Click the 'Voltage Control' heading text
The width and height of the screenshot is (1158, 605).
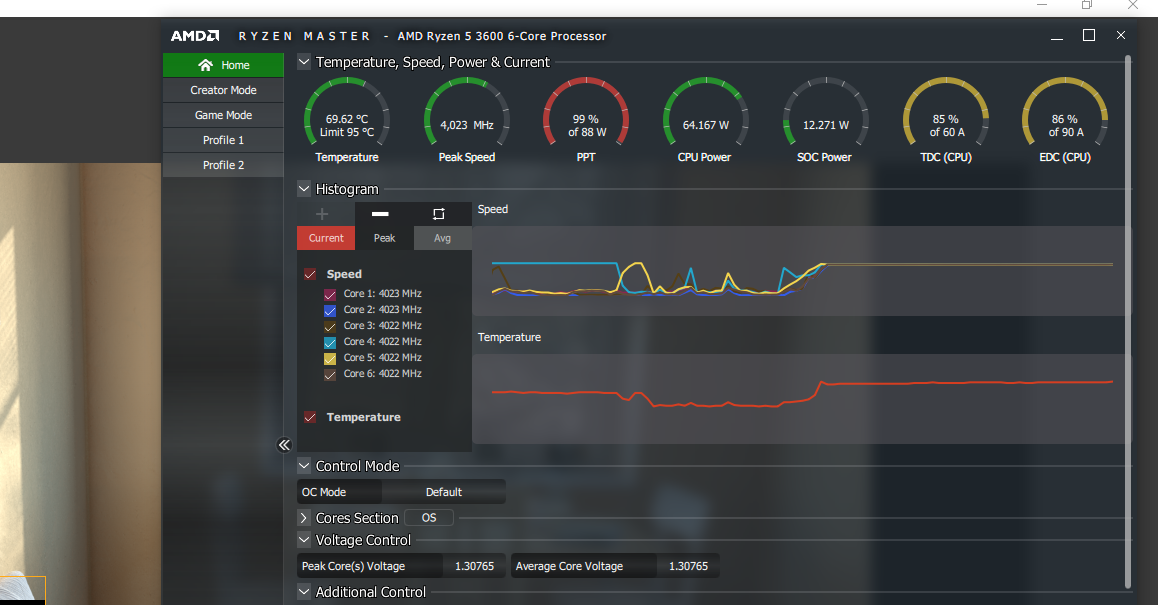click(x=363, y=540)
